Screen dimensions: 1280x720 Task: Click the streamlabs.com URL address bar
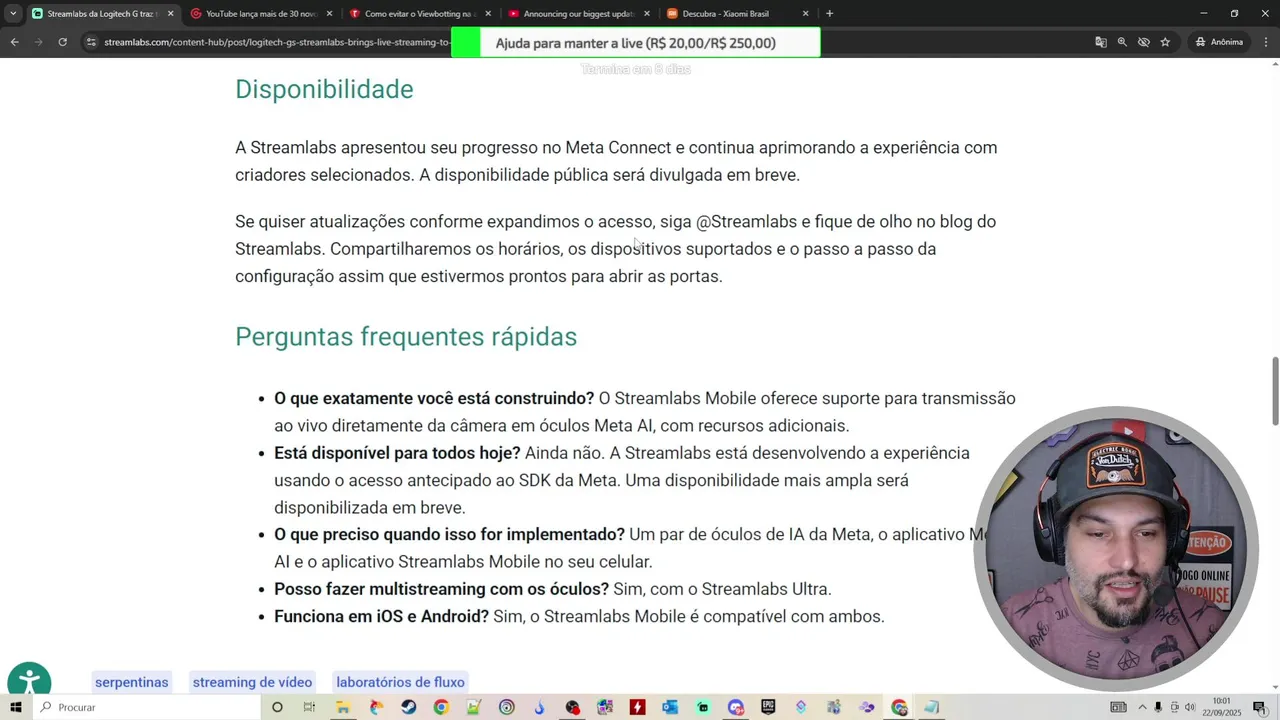(x=275, y=42)
